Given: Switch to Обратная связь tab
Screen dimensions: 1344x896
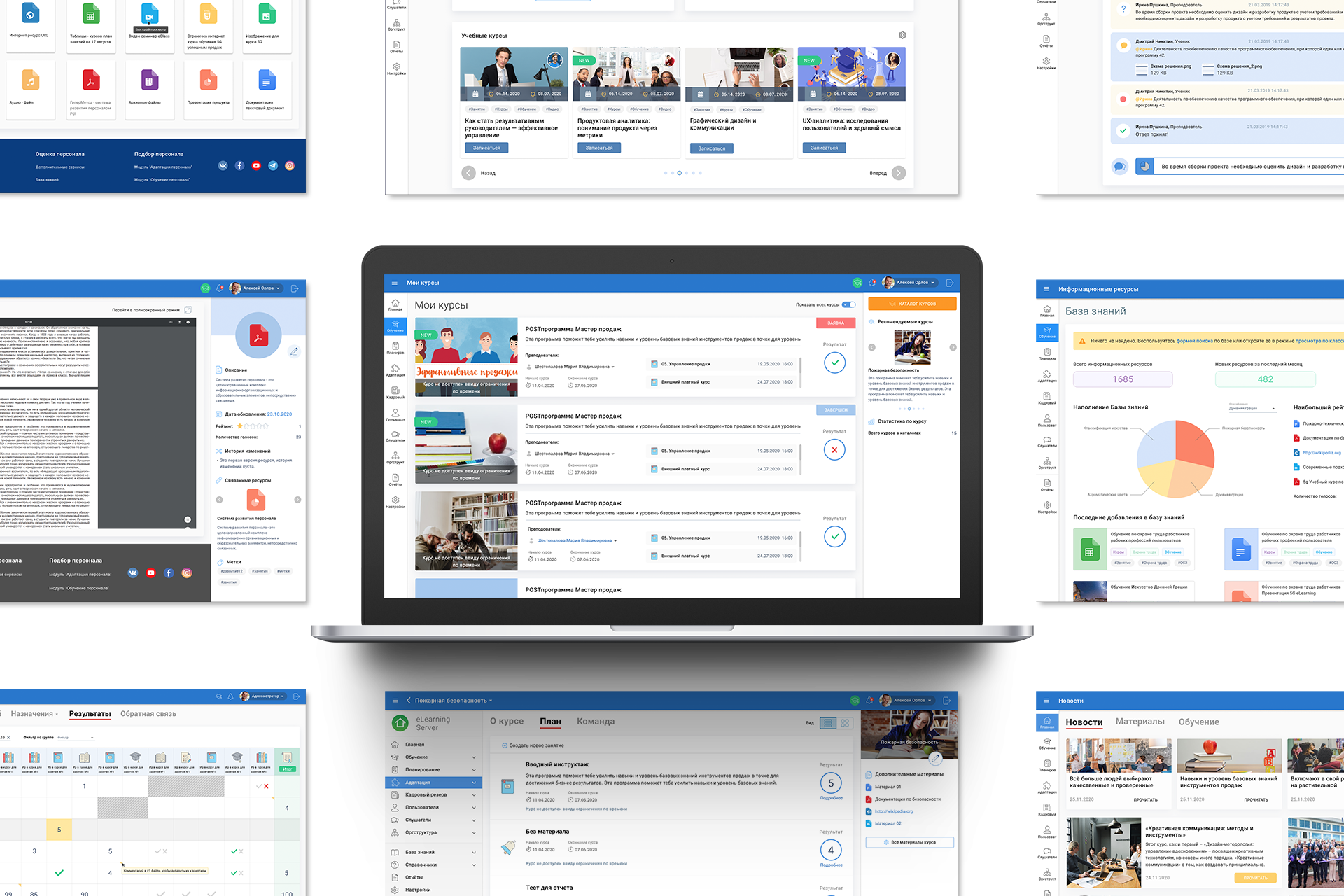Looking at the screenshot, I should (148, 714).
